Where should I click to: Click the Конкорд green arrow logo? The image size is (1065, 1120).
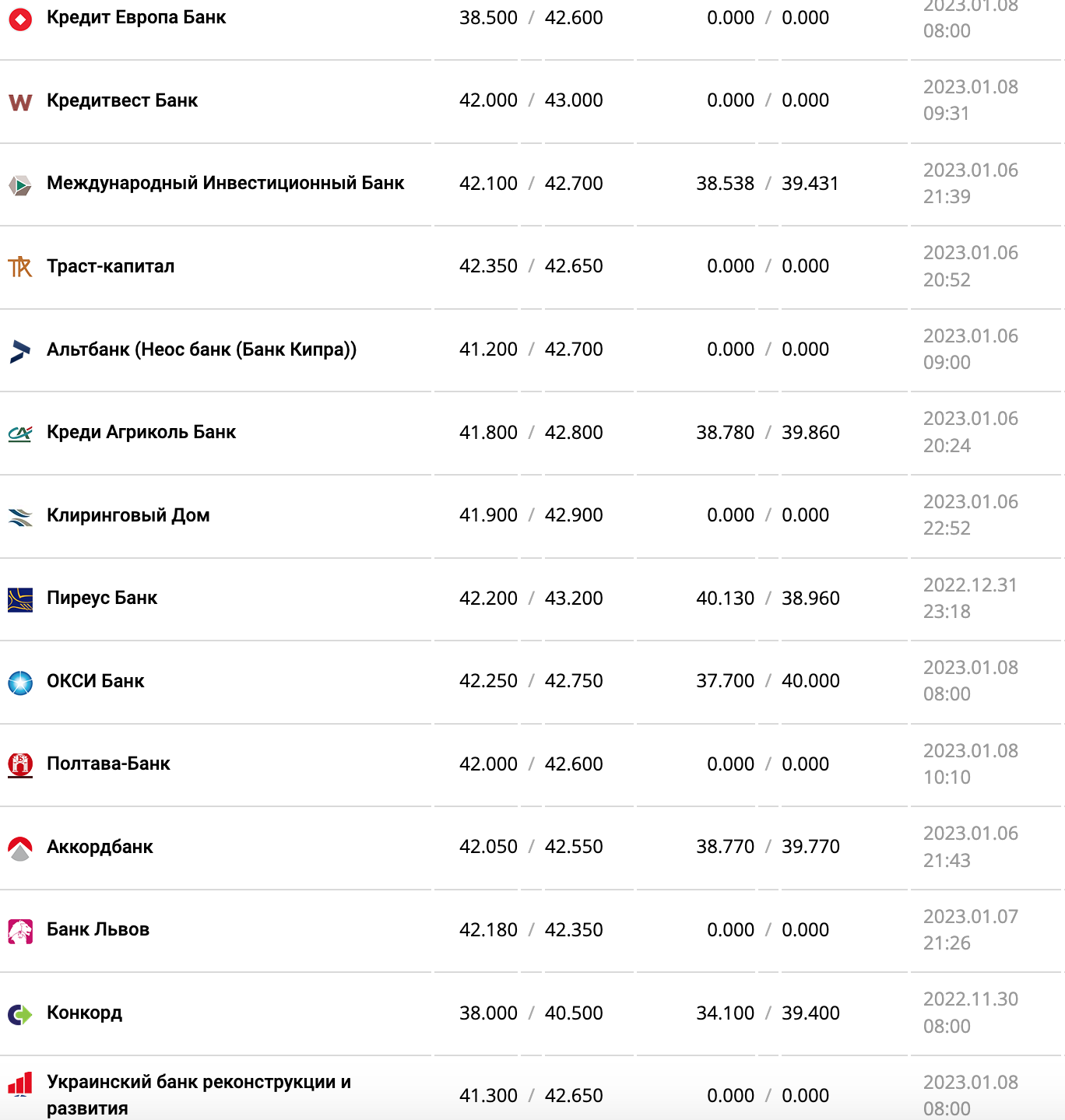20,1014
